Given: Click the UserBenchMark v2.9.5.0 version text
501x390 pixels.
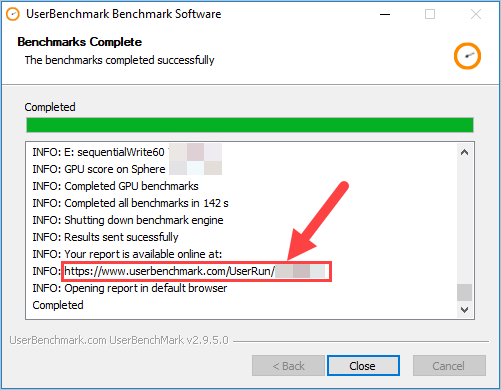Looking at the screenshot, I should click(x=119, y=340).
